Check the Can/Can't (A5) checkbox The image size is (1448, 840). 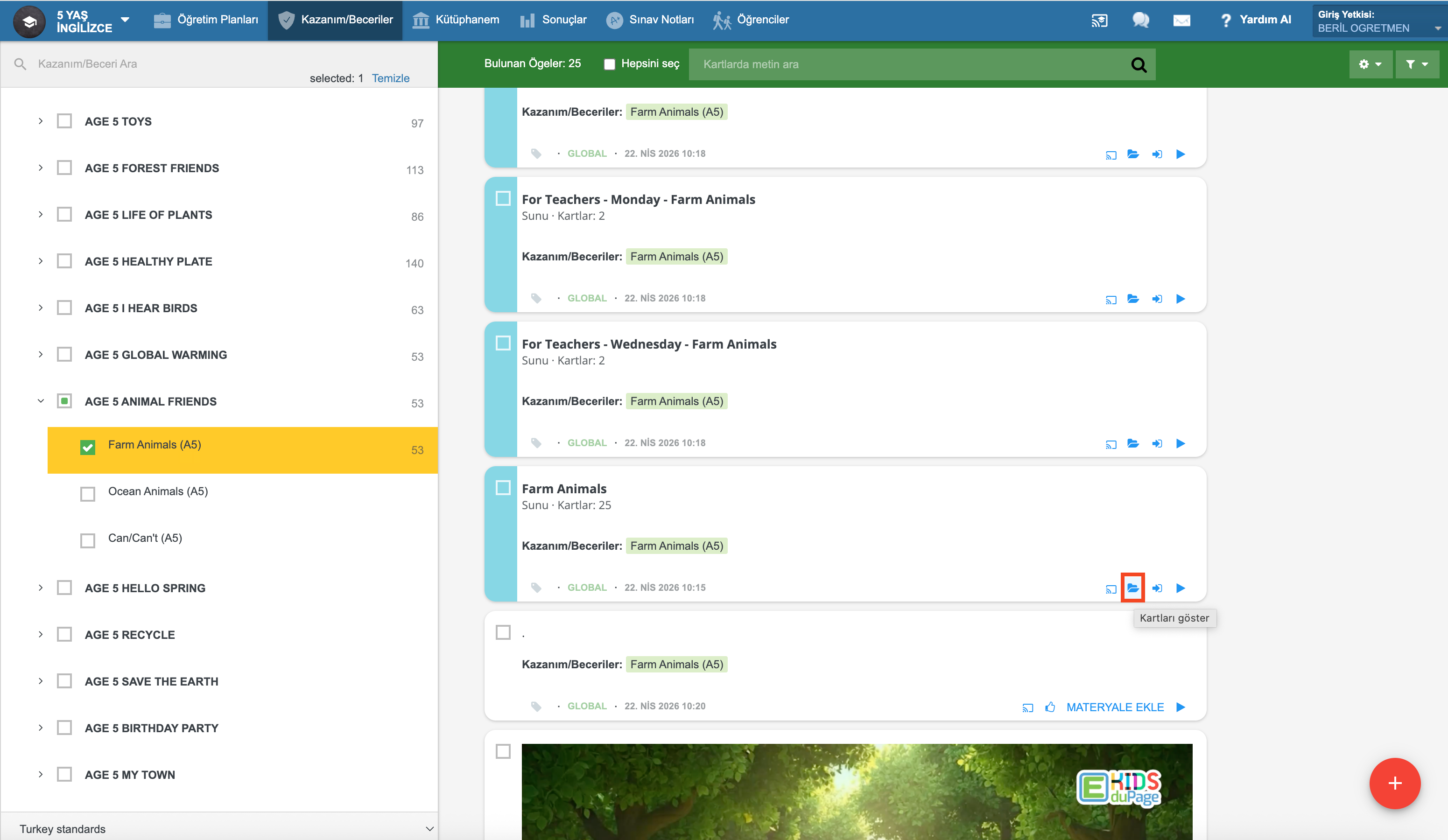pyautogui.click(x=87, y=541)
